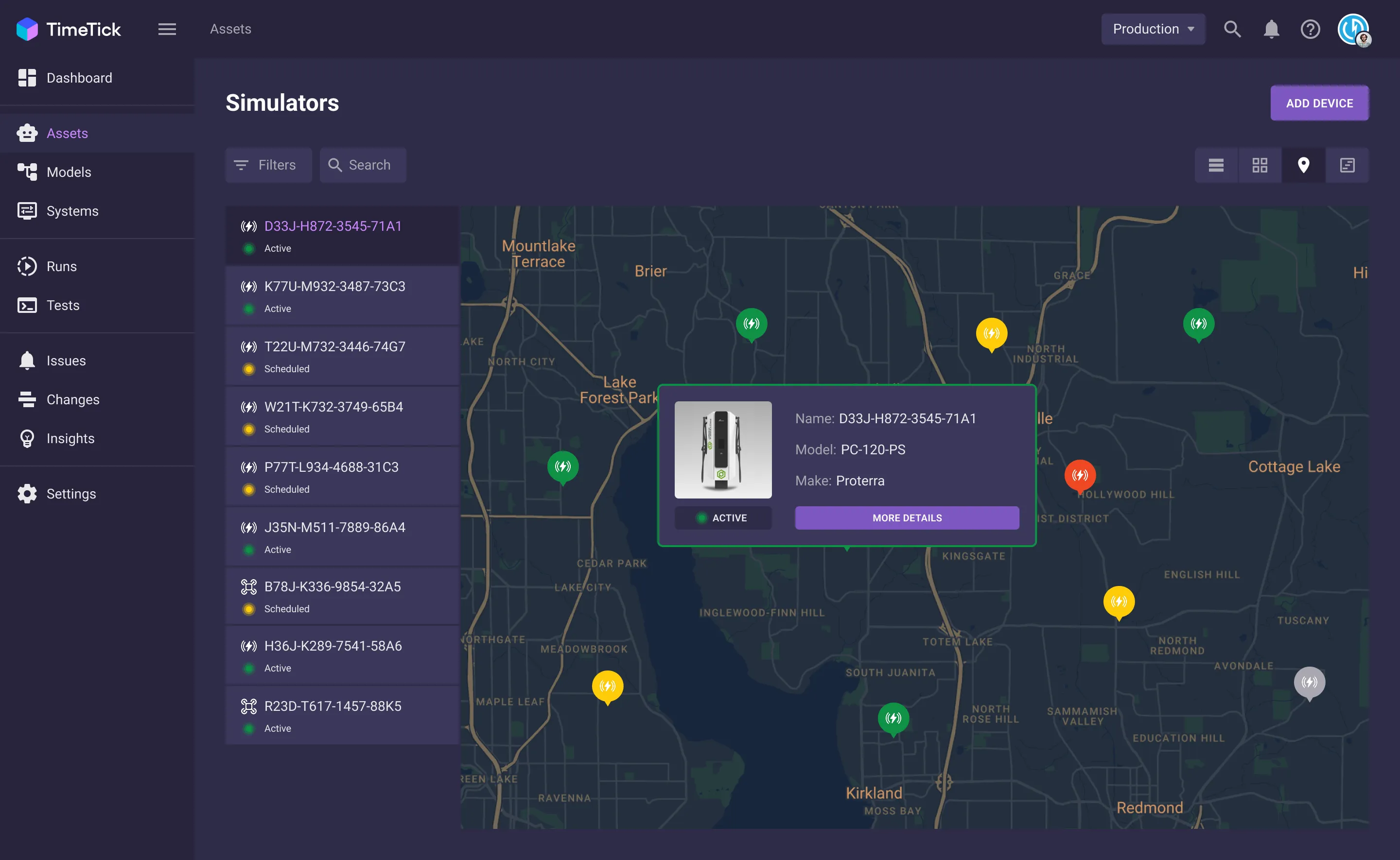The image size is (1400, 860).
Task: Open the help question-mark icon
Action: pyautogui.click(x=1310, y=29)
